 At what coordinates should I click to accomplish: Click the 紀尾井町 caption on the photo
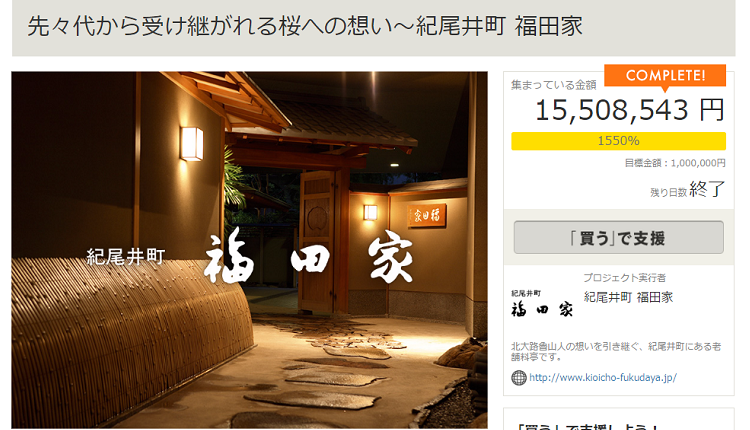point(126,257)
